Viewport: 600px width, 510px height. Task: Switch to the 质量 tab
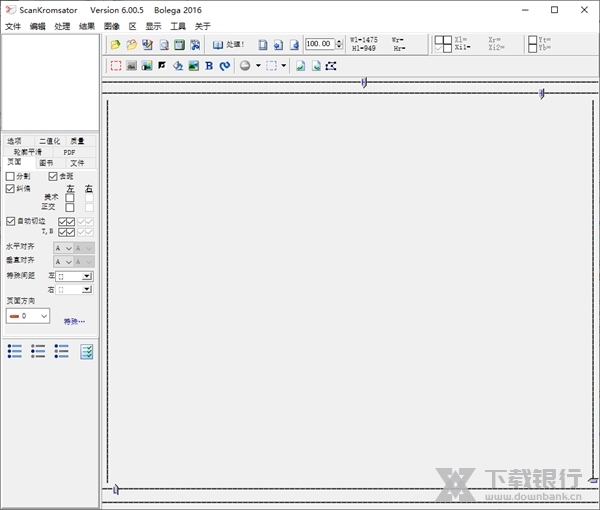pos(77,141)
